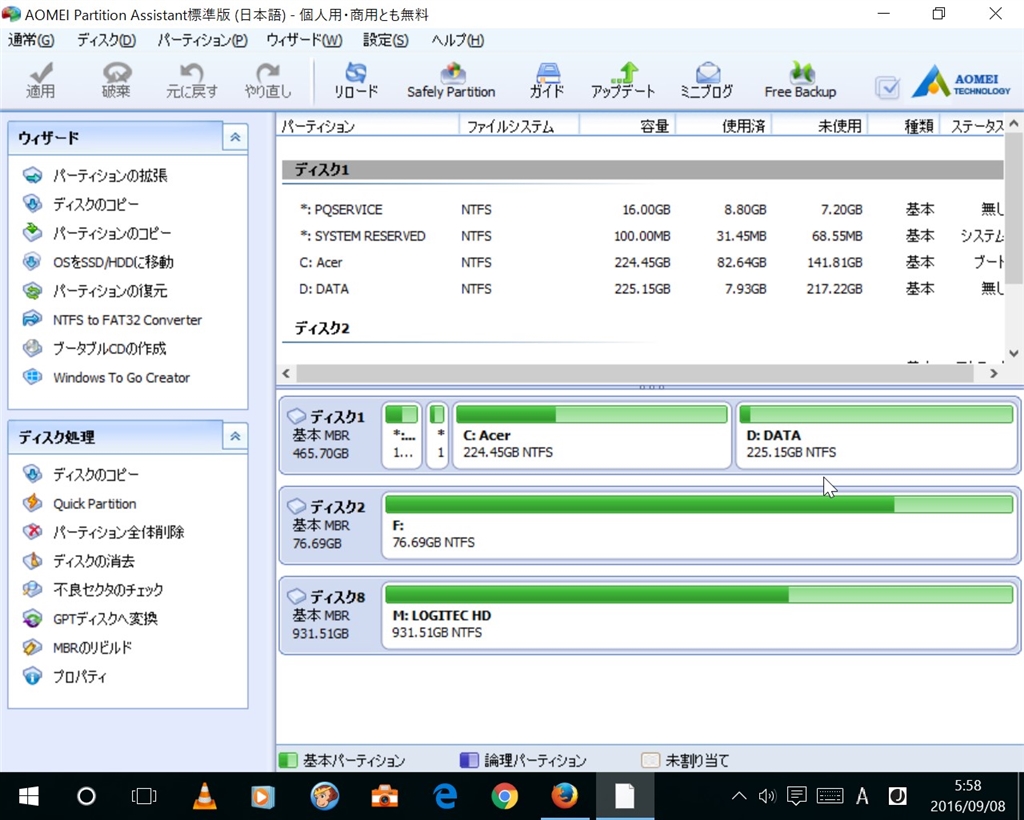Open Google Chrome from the taskbar
1024x820 pixels.
(504, 796)
